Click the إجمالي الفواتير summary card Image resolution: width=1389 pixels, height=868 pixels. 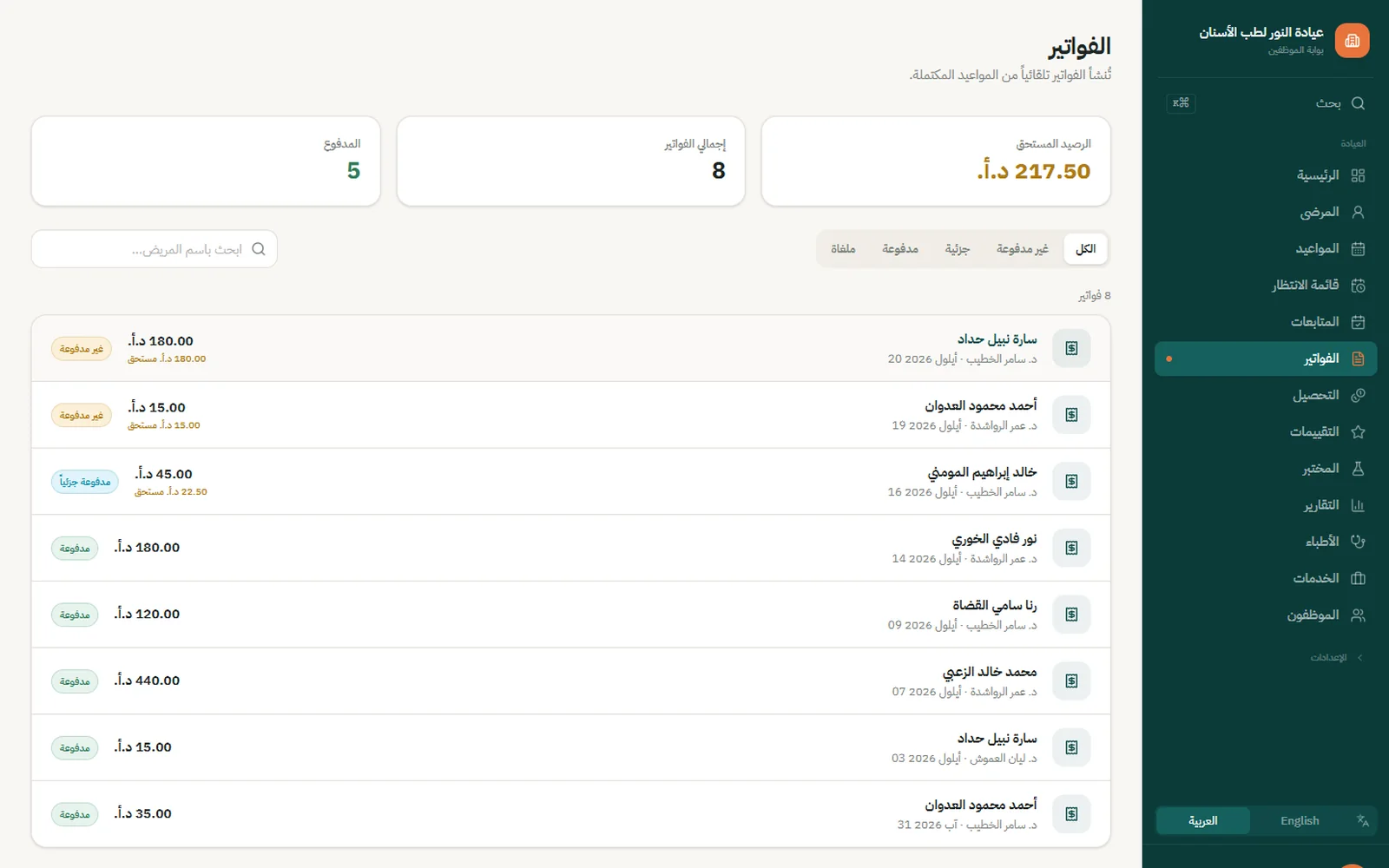pyautogui.click(x=570, y=161)
